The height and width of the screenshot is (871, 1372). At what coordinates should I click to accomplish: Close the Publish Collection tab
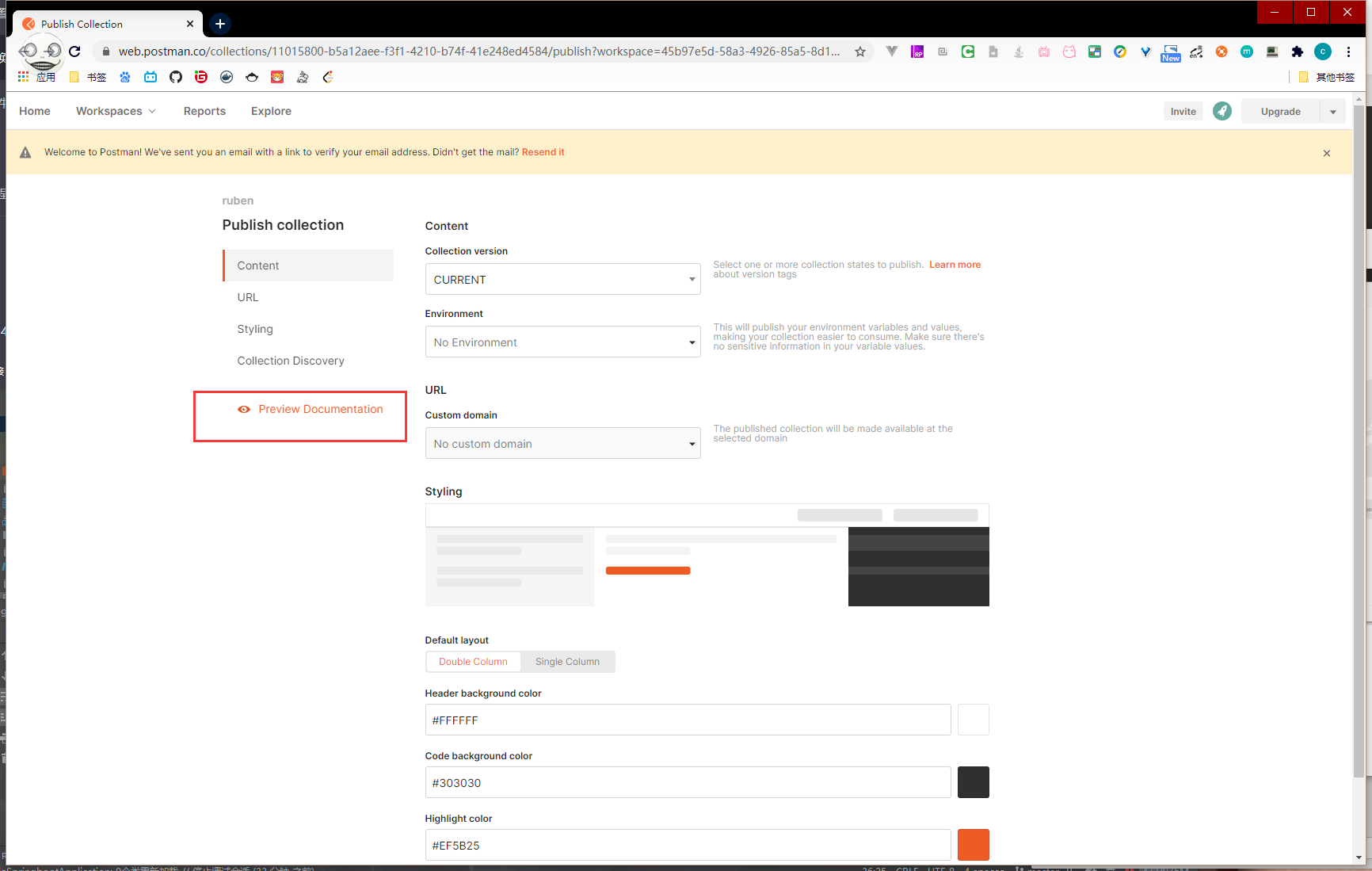coord(190,24)
